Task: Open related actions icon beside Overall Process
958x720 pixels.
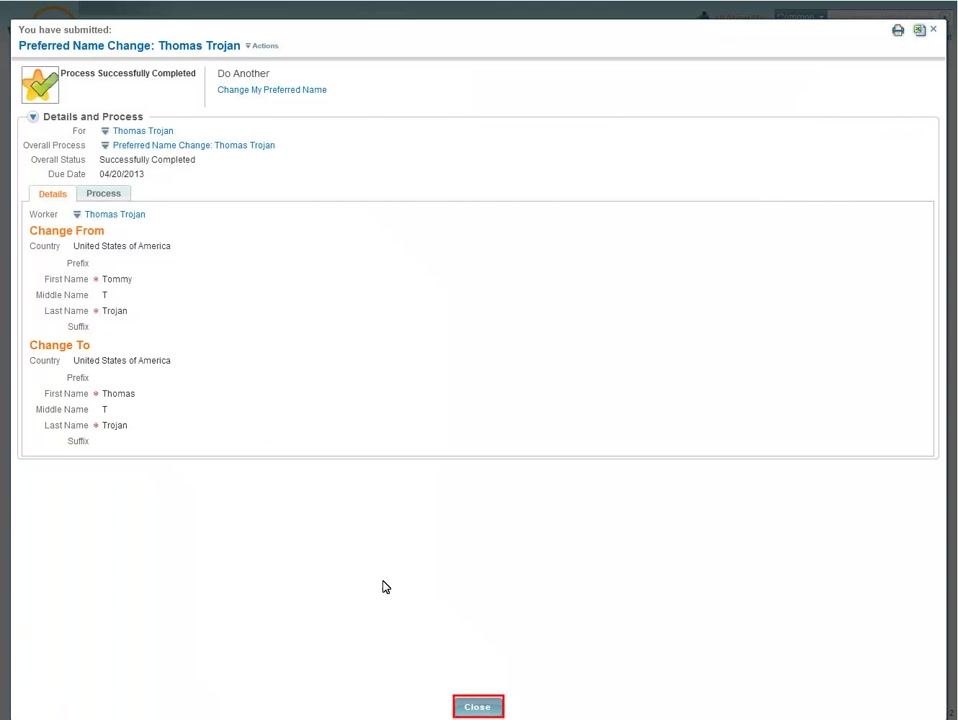Action: point(105,145)
